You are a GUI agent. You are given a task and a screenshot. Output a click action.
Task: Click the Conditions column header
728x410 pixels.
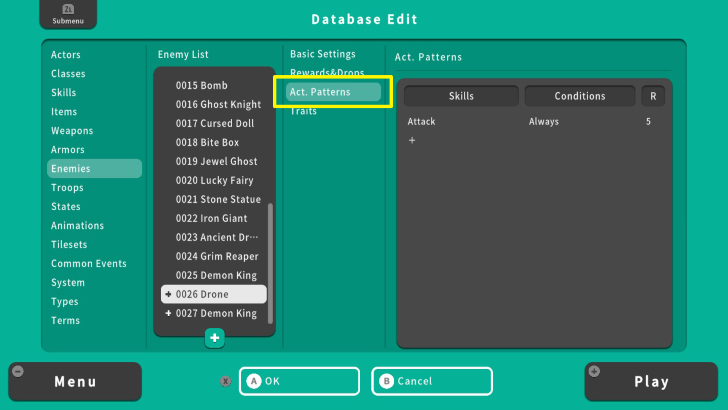(580, 96)
